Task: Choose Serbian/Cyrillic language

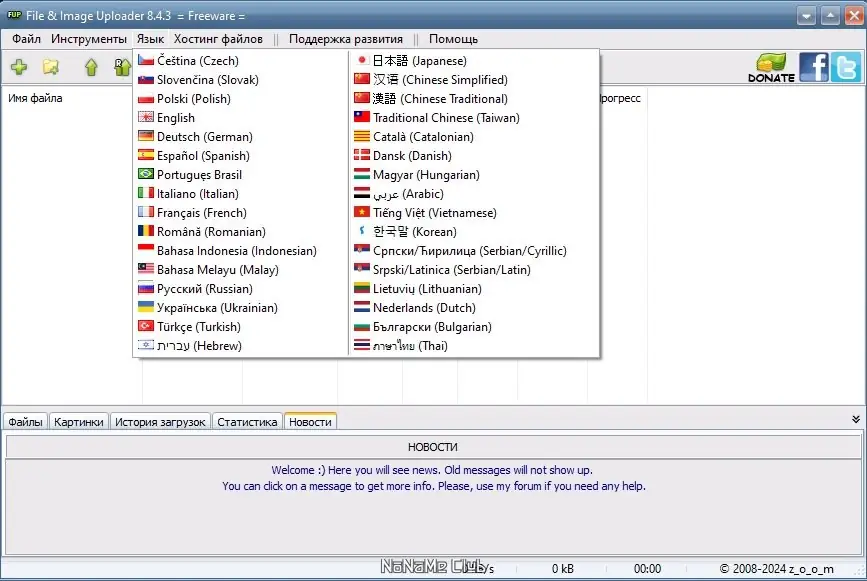Action: tap(474, 251)
